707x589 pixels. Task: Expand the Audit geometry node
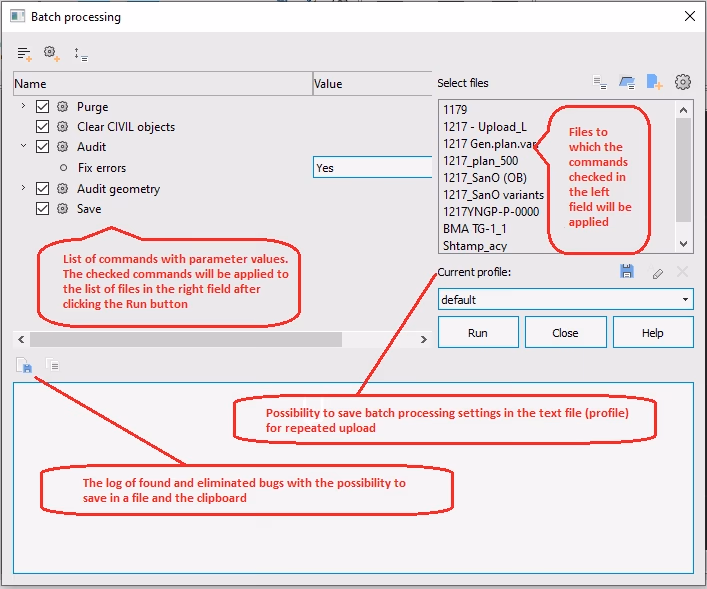[x=23, y=187]
